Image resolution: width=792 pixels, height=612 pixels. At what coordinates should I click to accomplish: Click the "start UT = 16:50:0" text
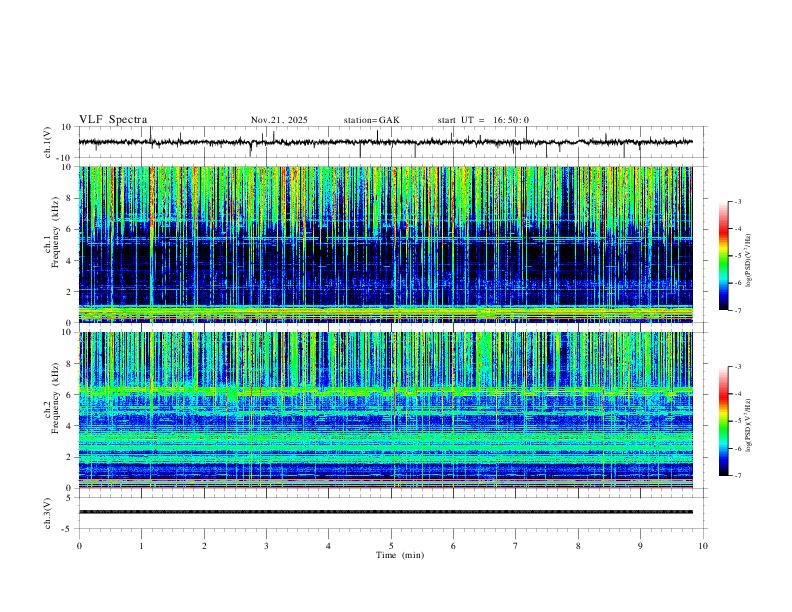click(x=483, y=120)
